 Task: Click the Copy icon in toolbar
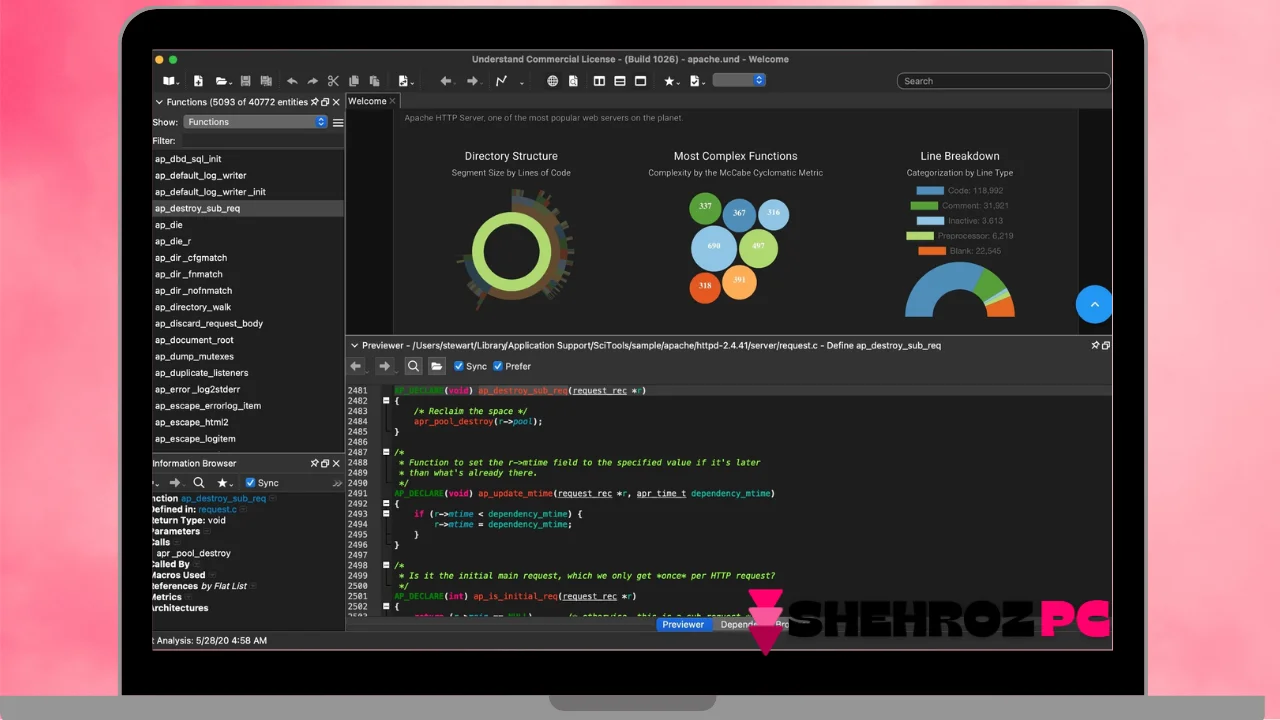pos(354,81)
